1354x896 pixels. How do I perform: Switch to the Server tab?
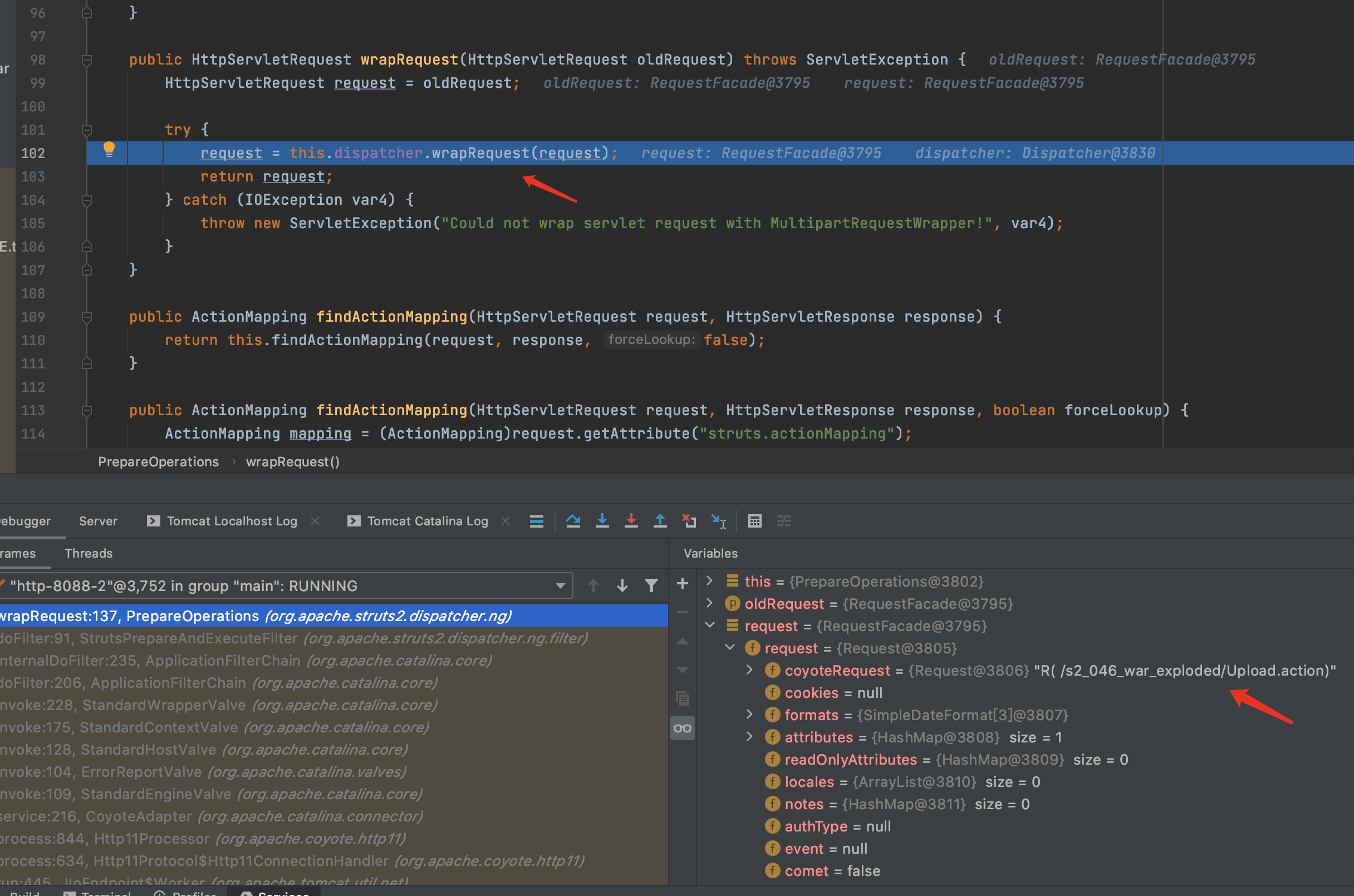pyautogui.click(x=99, y=520)
